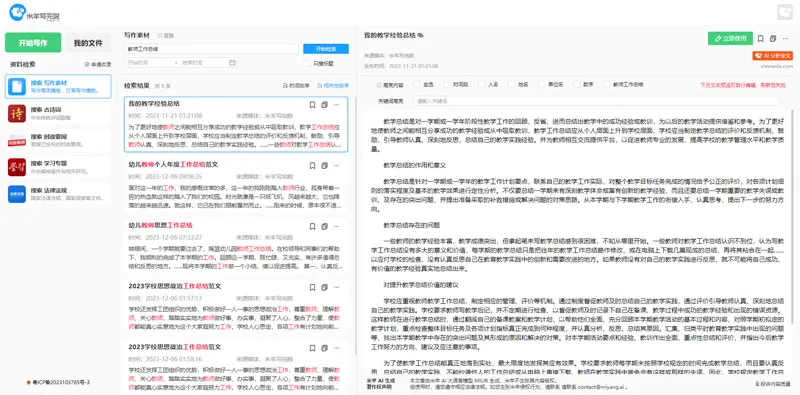Screen dimensions: 800x395
Task: Open result titled 幼儿教师个人年度工作总结范文
Action: point(173,164)
